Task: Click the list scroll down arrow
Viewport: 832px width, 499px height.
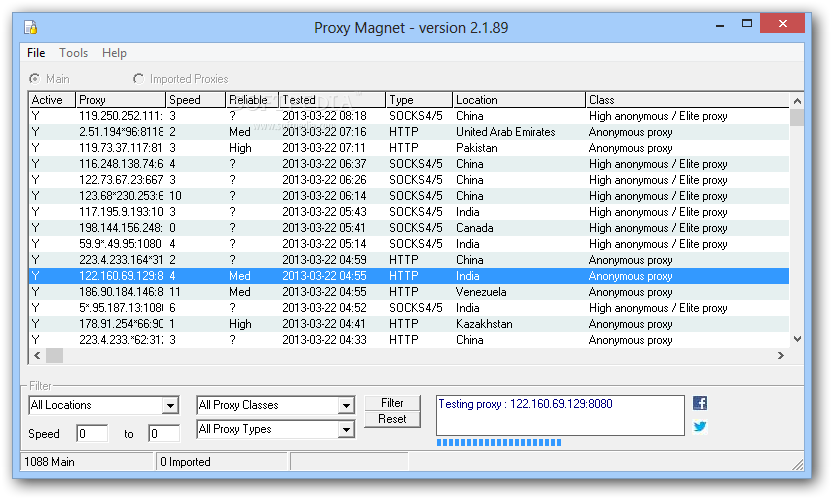Action: 796,339
